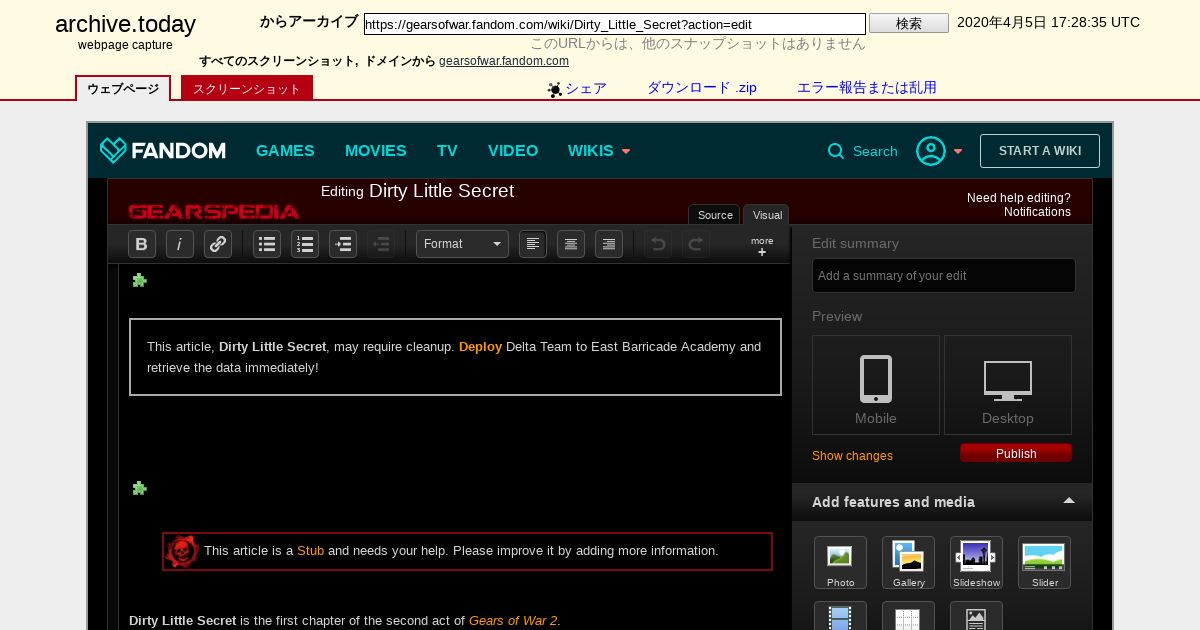The image size is (1200, 630).
Task: Add a Slideshow to the article
Action: point(976,563)
